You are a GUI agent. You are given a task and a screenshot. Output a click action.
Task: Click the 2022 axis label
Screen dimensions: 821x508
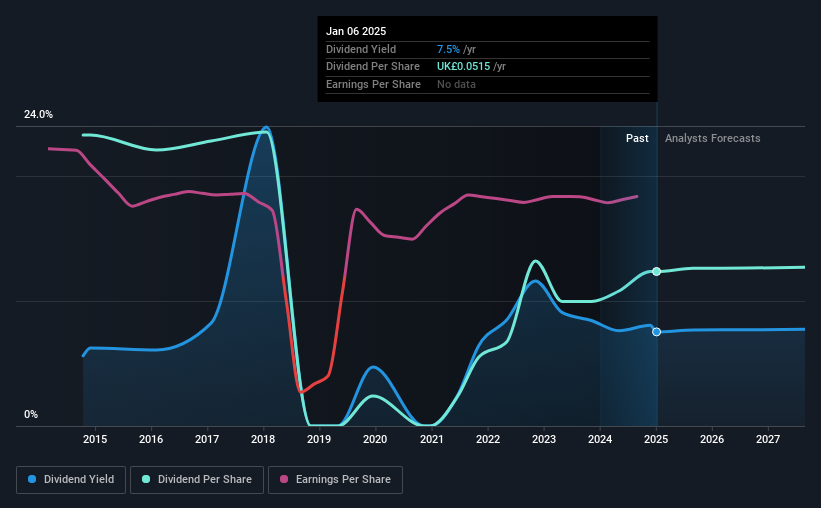click(x=488, y=439)
